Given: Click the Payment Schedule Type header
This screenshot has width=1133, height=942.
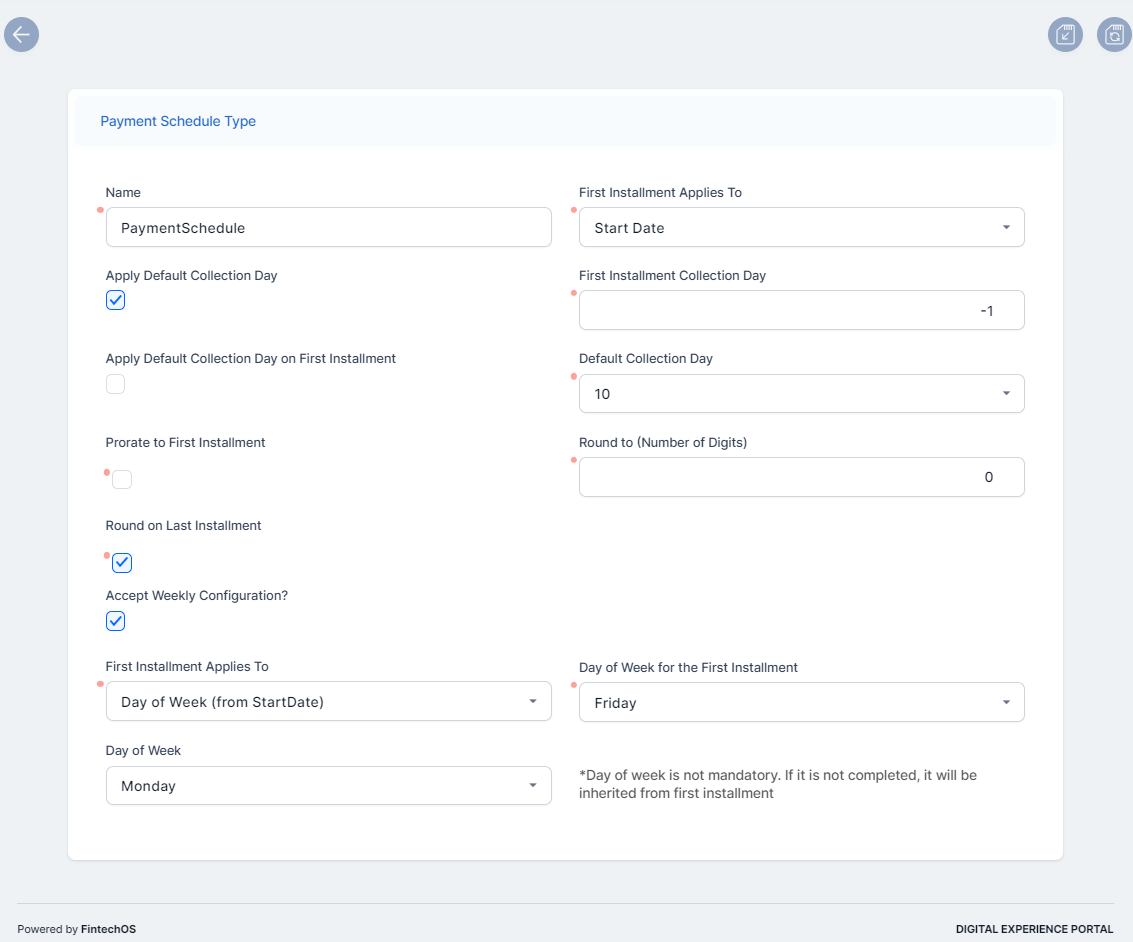Looking at the screenshot, I should (178, 121).
